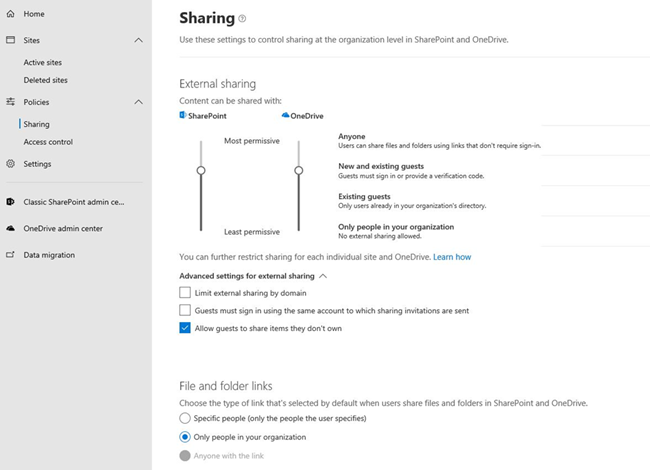Click the External sharing heading

click(218, 84)
